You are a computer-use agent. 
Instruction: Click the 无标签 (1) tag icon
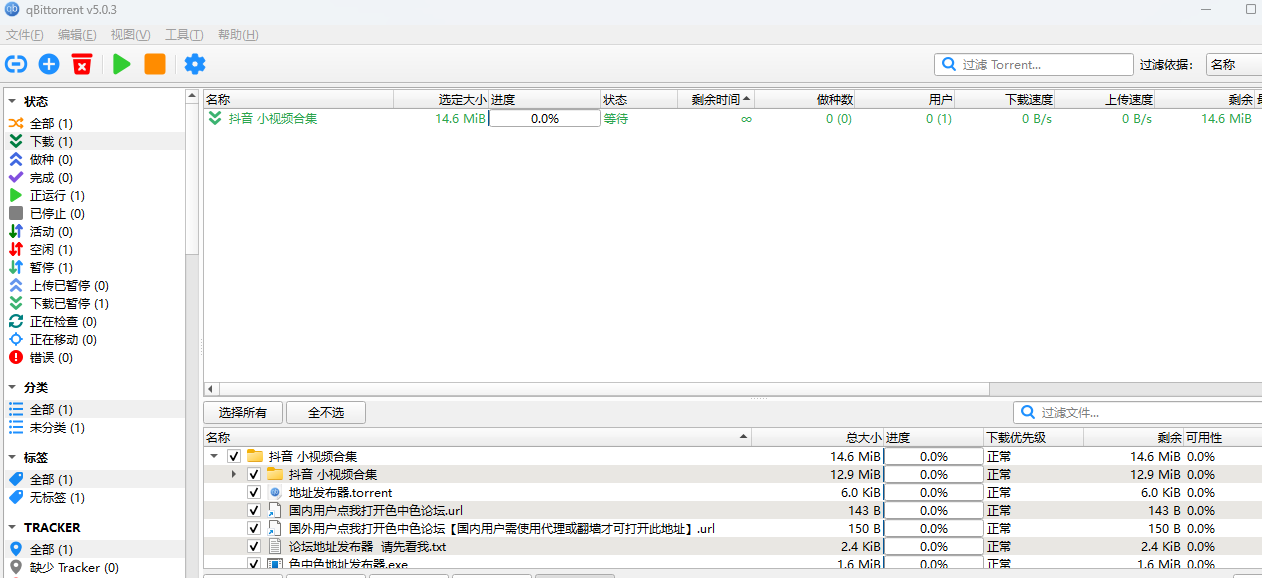tap(16, 497)
